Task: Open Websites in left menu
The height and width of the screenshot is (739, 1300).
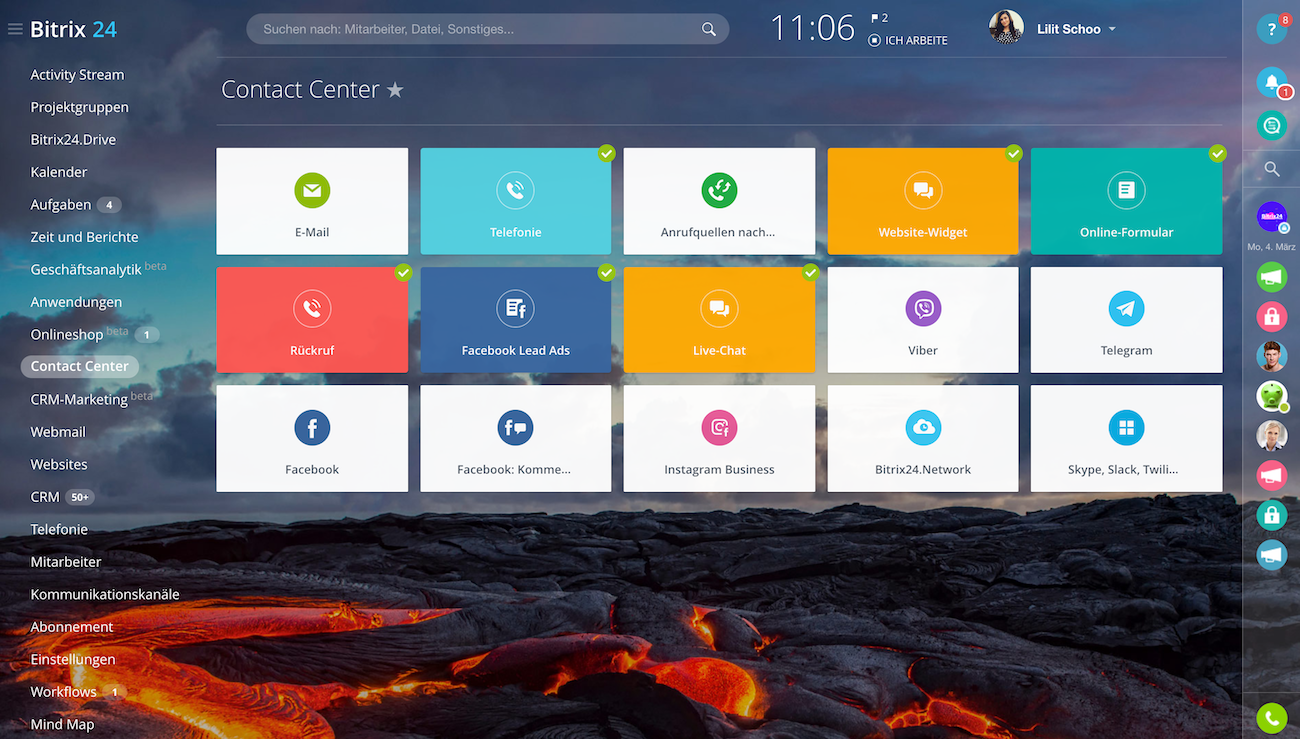Action: [59, 464]
